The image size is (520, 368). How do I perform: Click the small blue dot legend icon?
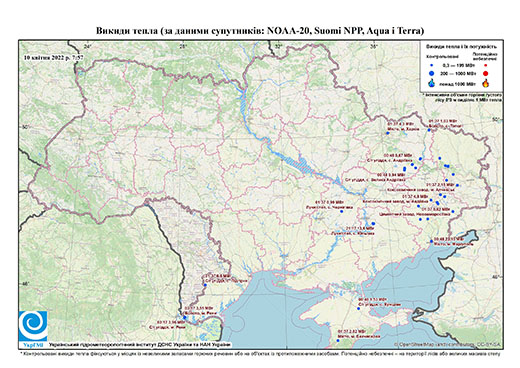432,65
